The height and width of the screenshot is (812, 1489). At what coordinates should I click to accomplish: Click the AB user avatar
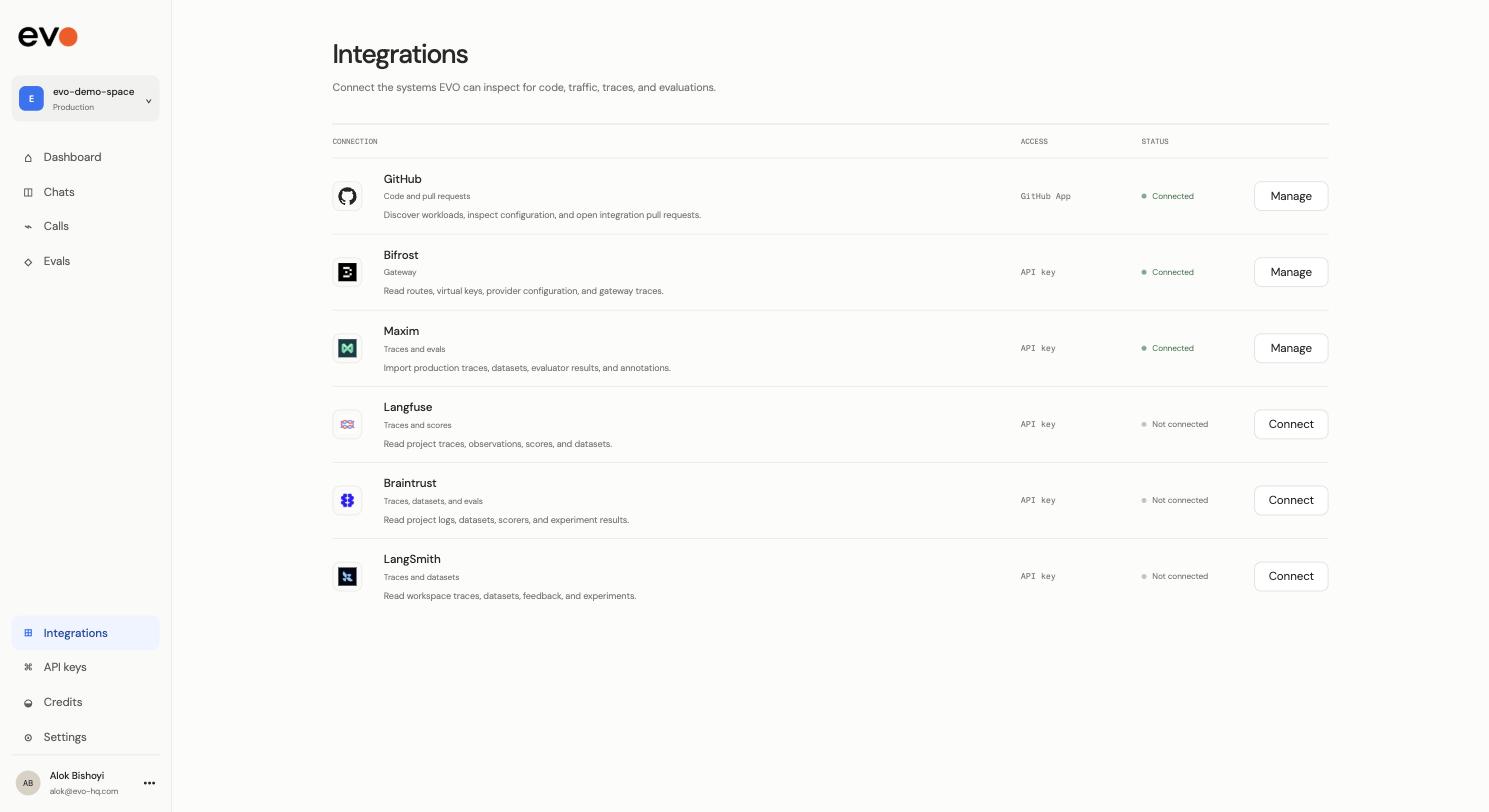click(28, 783)
